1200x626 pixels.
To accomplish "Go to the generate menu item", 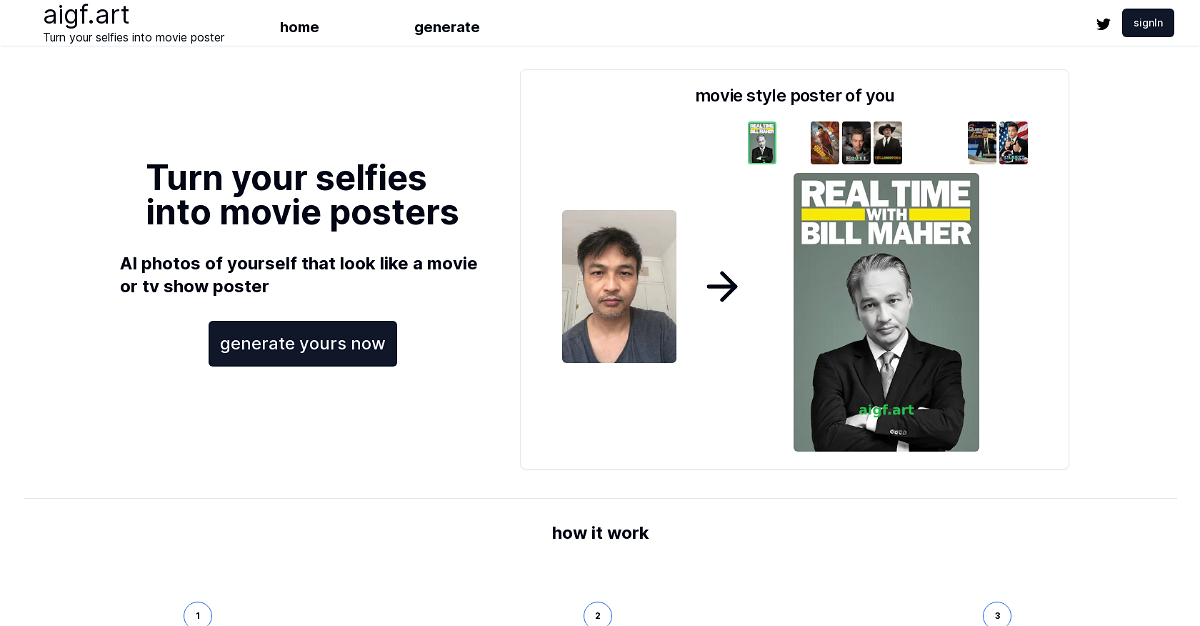I will (446, 27).
